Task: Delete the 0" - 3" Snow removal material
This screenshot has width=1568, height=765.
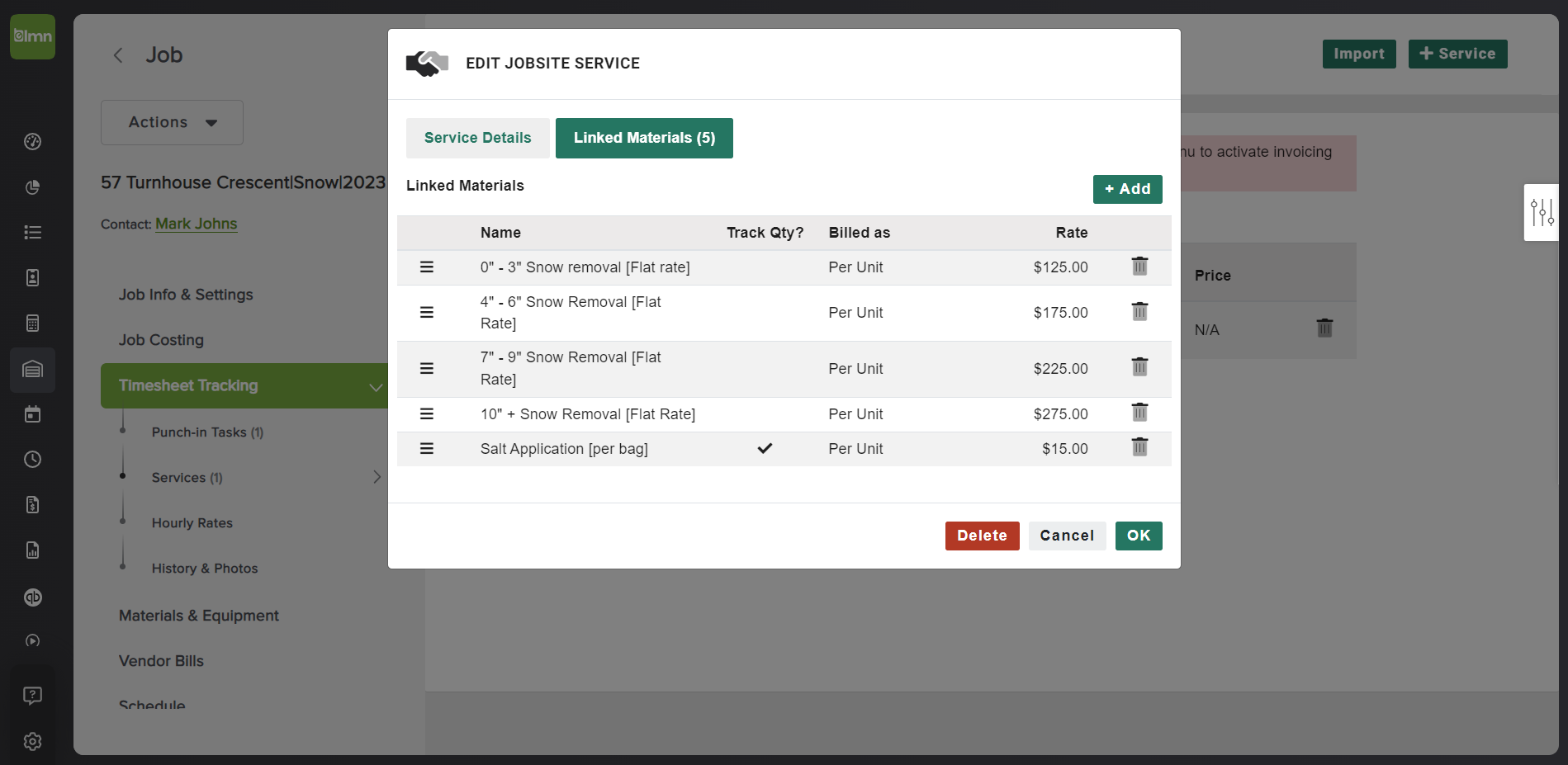Action: 1139,267
